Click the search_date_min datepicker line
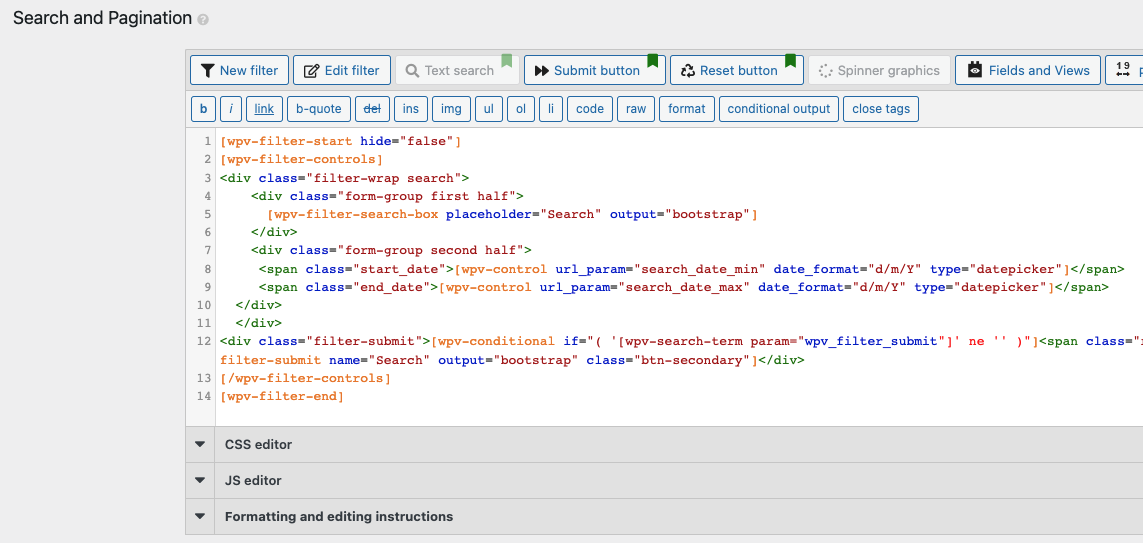Image resolution: width=1143 pixels, height=543 pixels. tap(691, 269)
